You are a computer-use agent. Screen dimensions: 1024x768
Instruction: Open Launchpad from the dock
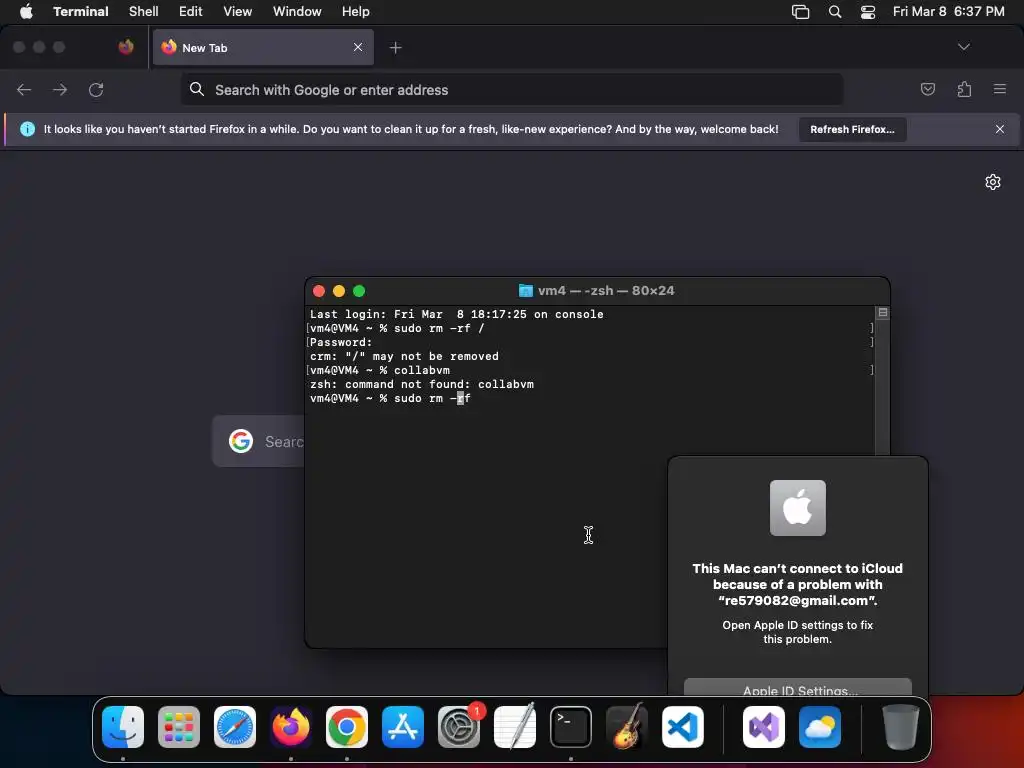coord(179,726)
